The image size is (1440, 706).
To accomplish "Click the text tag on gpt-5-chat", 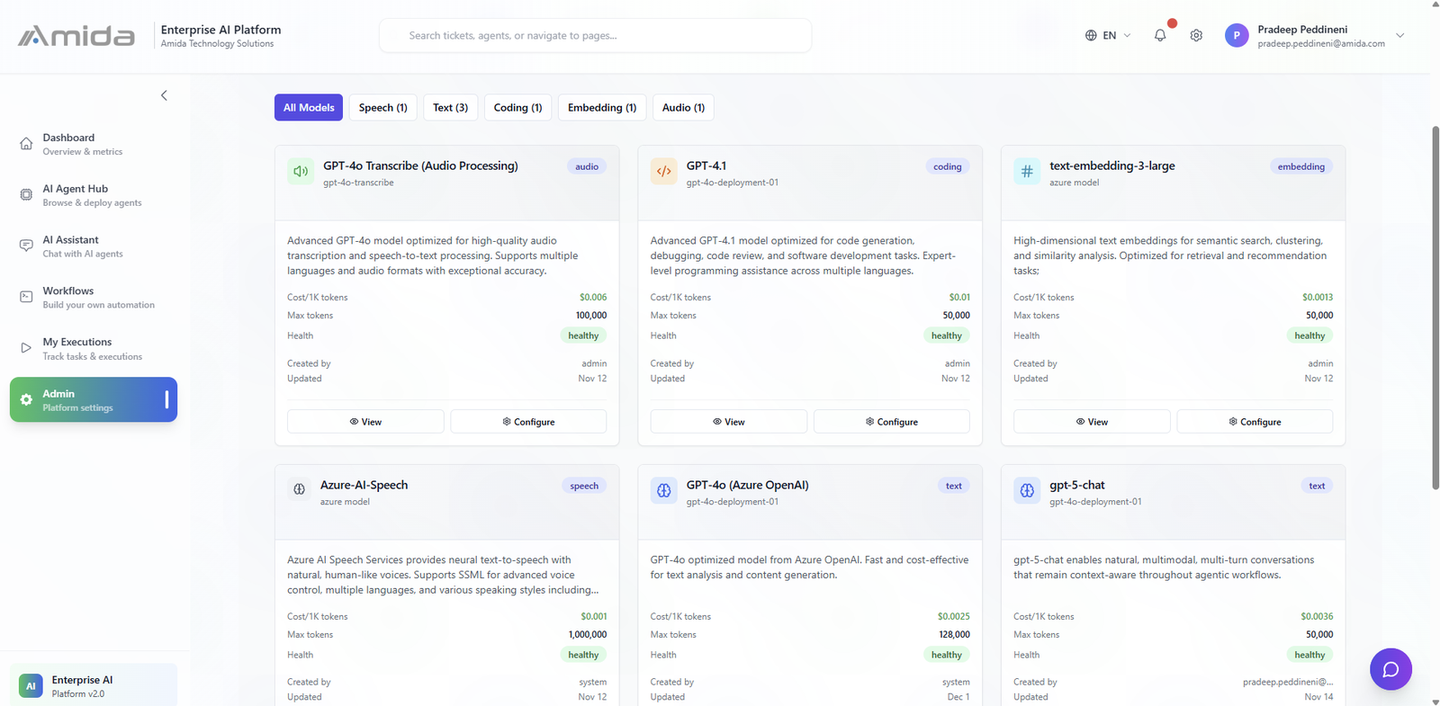I will coord(1317,486).
